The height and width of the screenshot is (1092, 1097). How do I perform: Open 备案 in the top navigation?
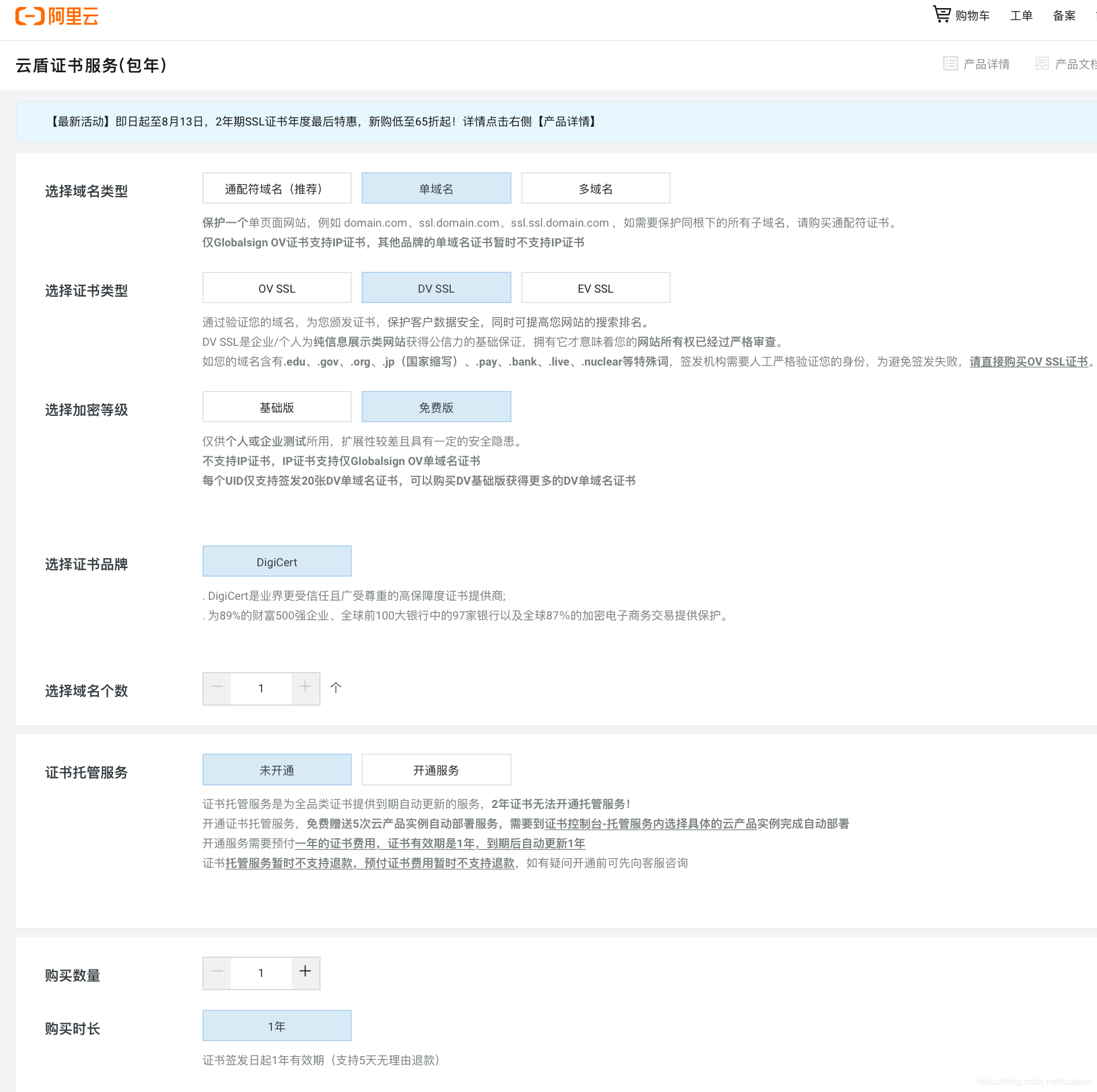(x=1064, y=16)
